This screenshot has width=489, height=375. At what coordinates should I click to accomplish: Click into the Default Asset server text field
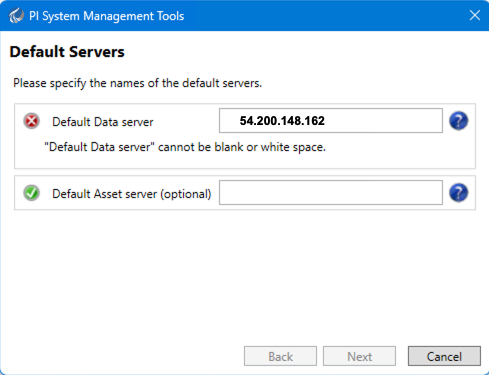(x=331, y=193)
